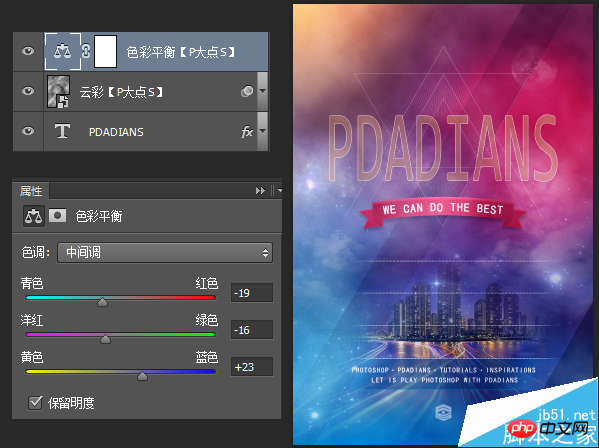Open the 色调 中间调 dropdown
Image resolution: width=599 pixels, height=448 pixels.
(165, 253)
